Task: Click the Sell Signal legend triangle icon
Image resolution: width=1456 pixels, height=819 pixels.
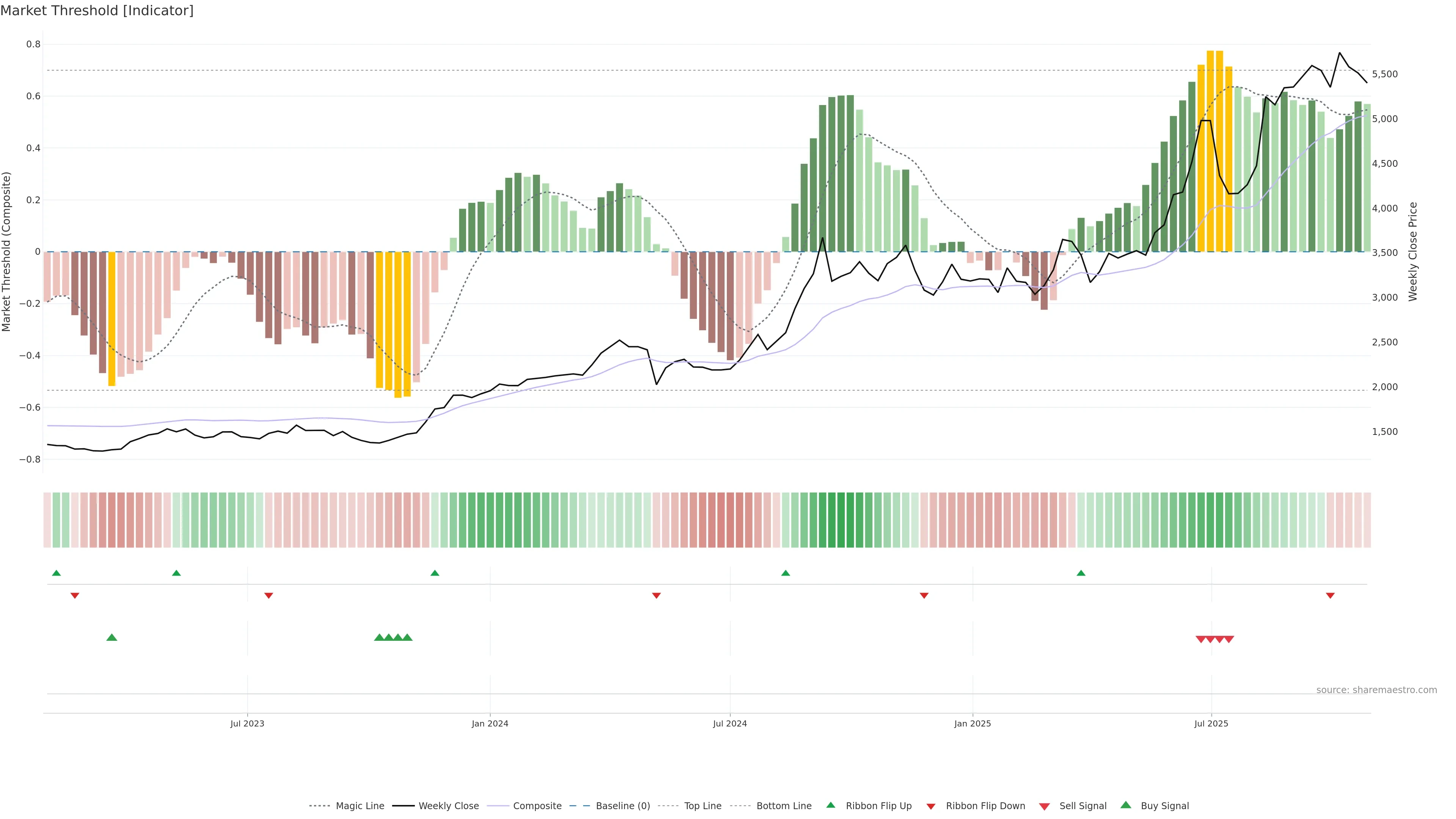Action: click(1044, 806)
